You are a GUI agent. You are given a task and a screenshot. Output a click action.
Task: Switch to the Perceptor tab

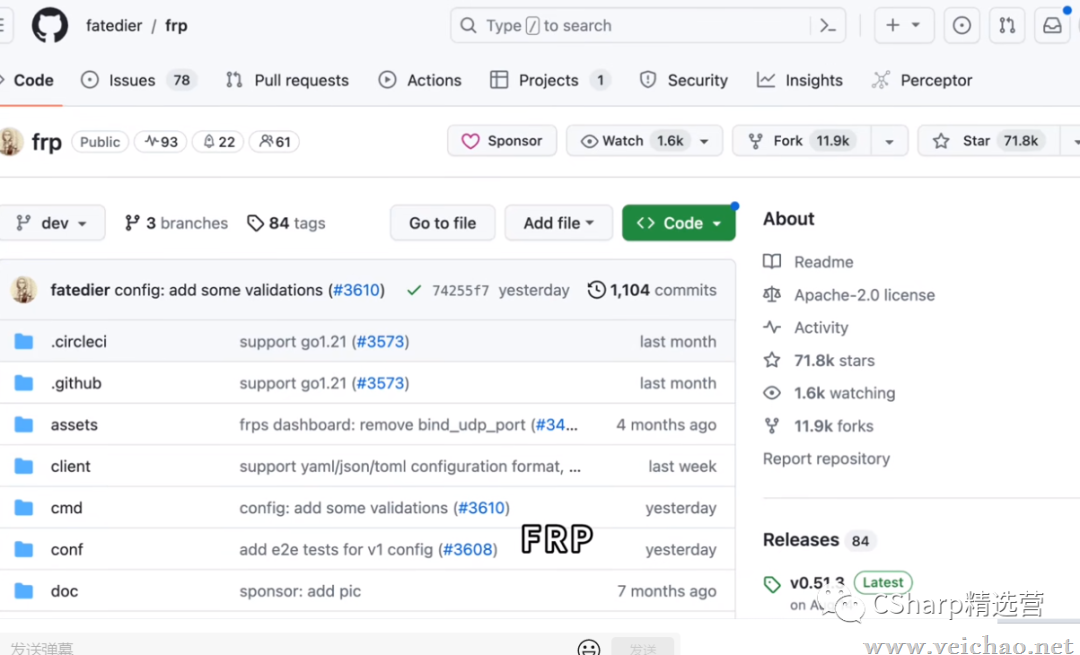click(922, 80)
